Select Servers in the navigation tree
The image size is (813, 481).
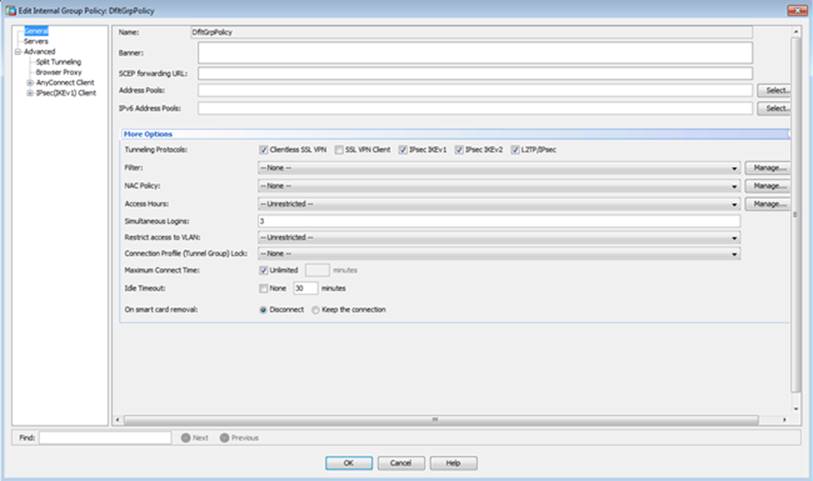pos(36,41)
